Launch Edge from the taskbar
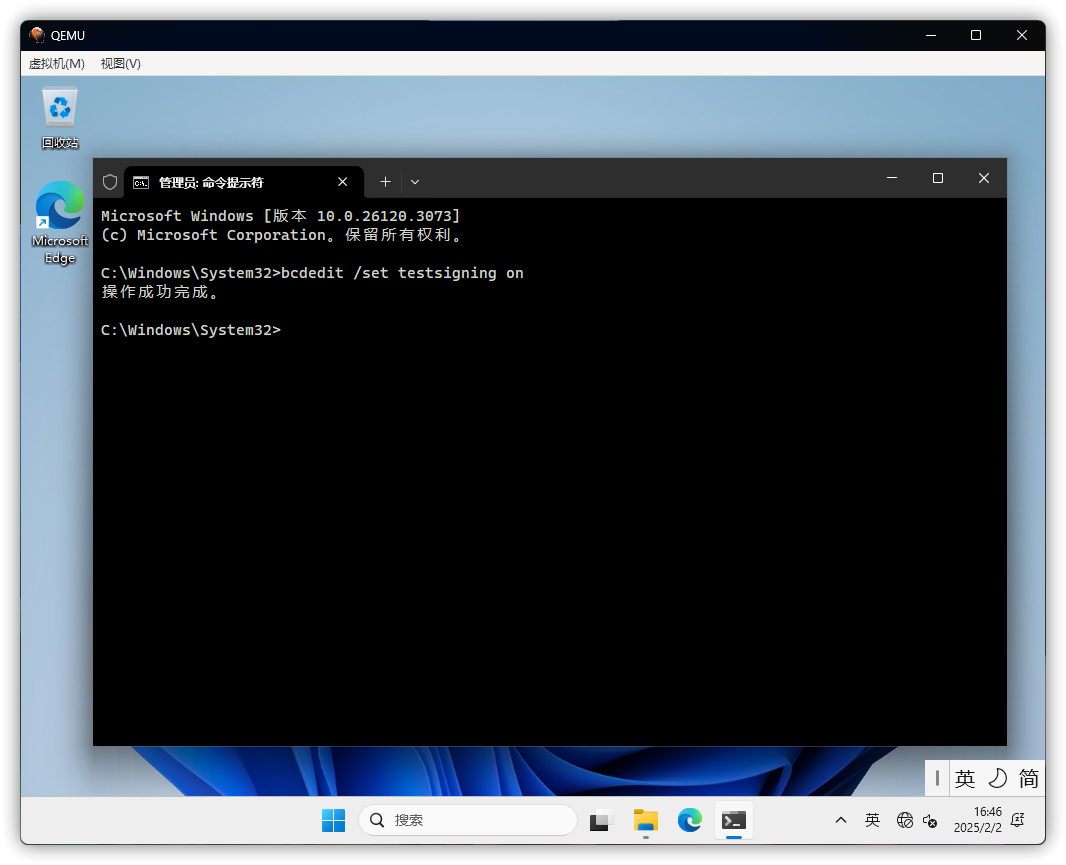Screen dimensions: 1066x865 click(689, 820)
